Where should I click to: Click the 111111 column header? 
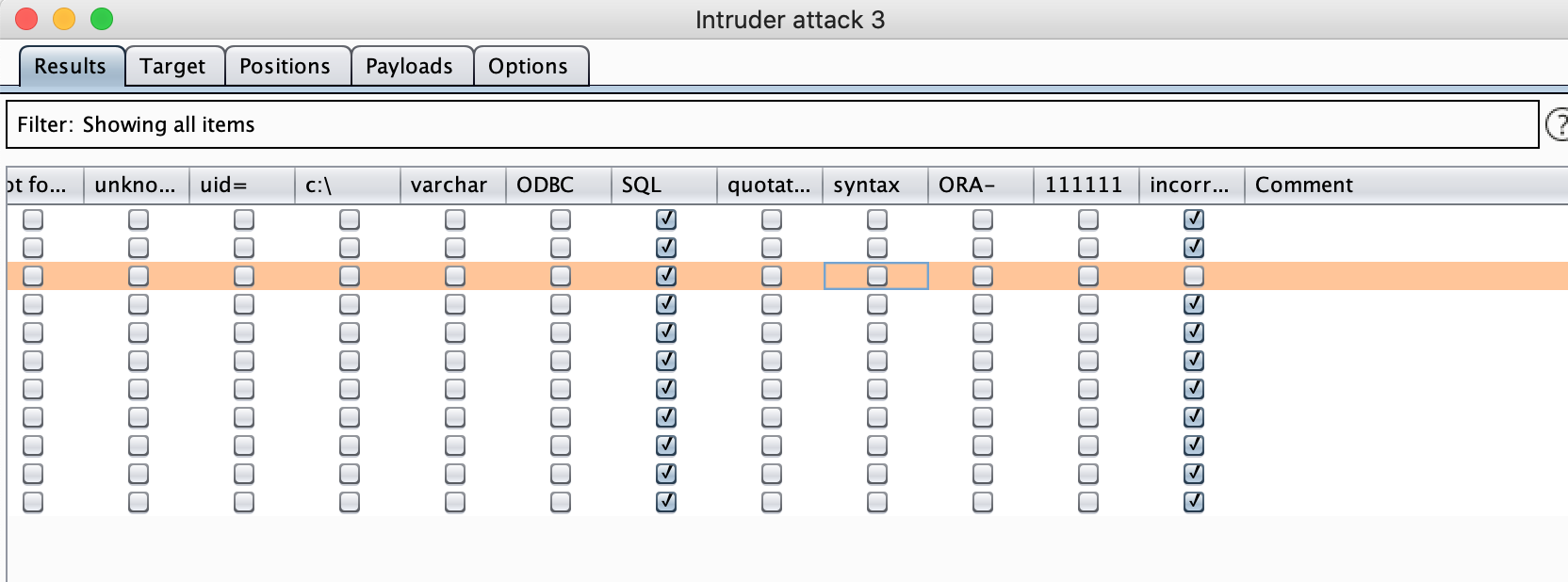tap(1086, 186)
